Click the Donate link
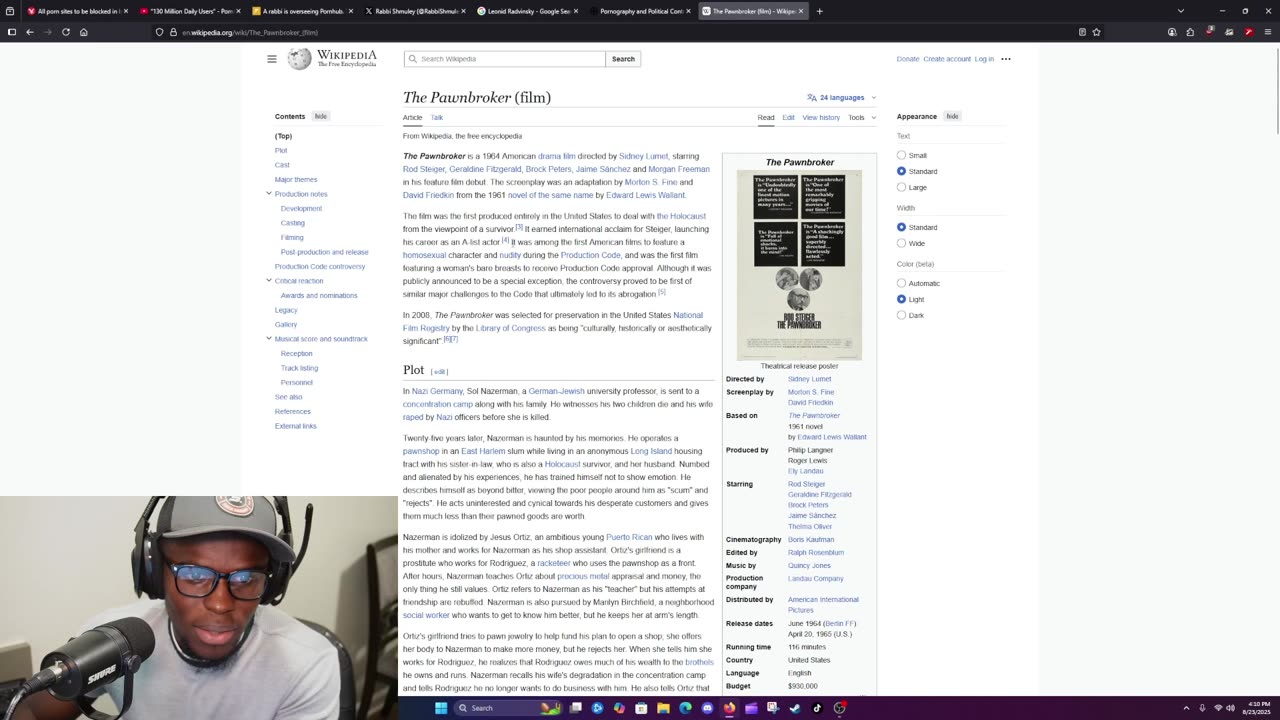Image resolution: width=1280 pixels, height=720 pixels. (908, 59)
